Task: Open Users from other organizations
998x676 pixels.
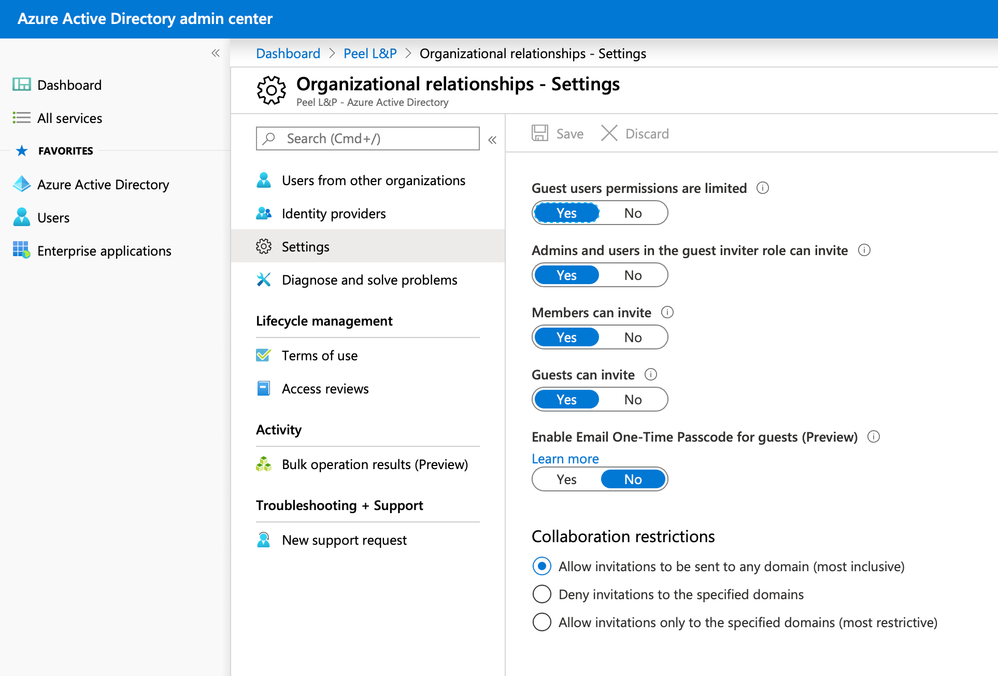Action: [x=373, y=181]
